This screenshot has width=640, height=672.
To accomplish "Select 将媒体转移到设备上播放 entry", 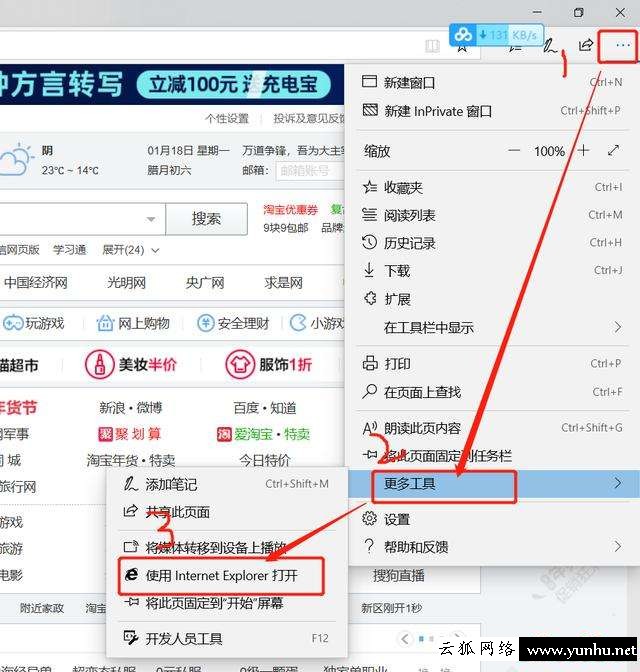I will tap(227, 547).
